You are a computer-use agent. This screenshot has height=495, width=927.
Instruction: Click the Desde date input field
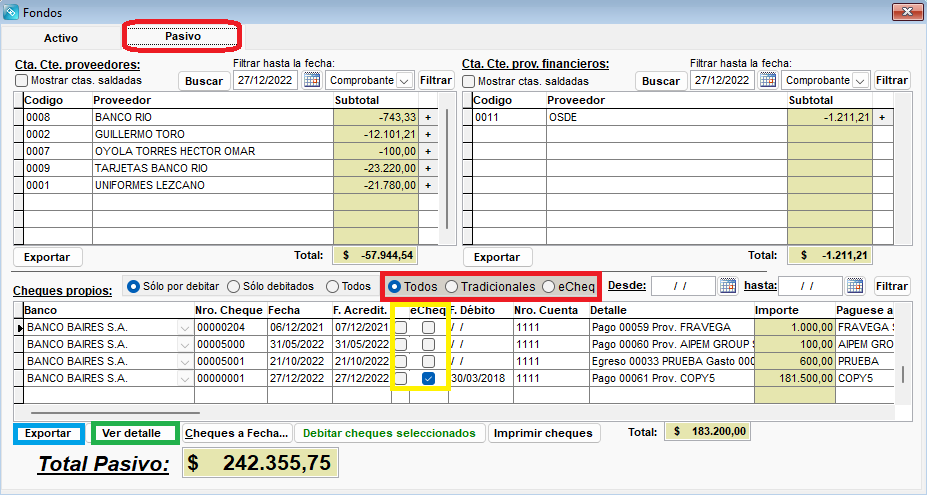coord(683,286)
